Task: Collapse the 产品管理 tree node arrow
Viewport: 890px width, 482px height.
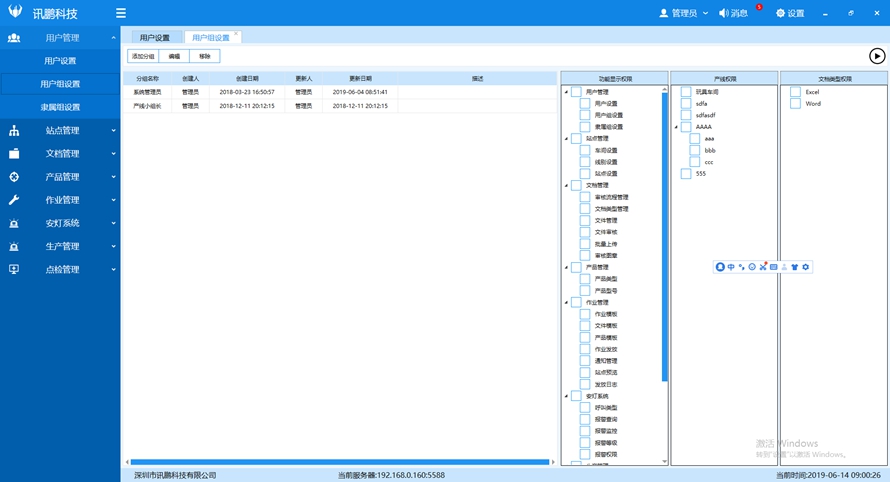Action: (566, 267)
